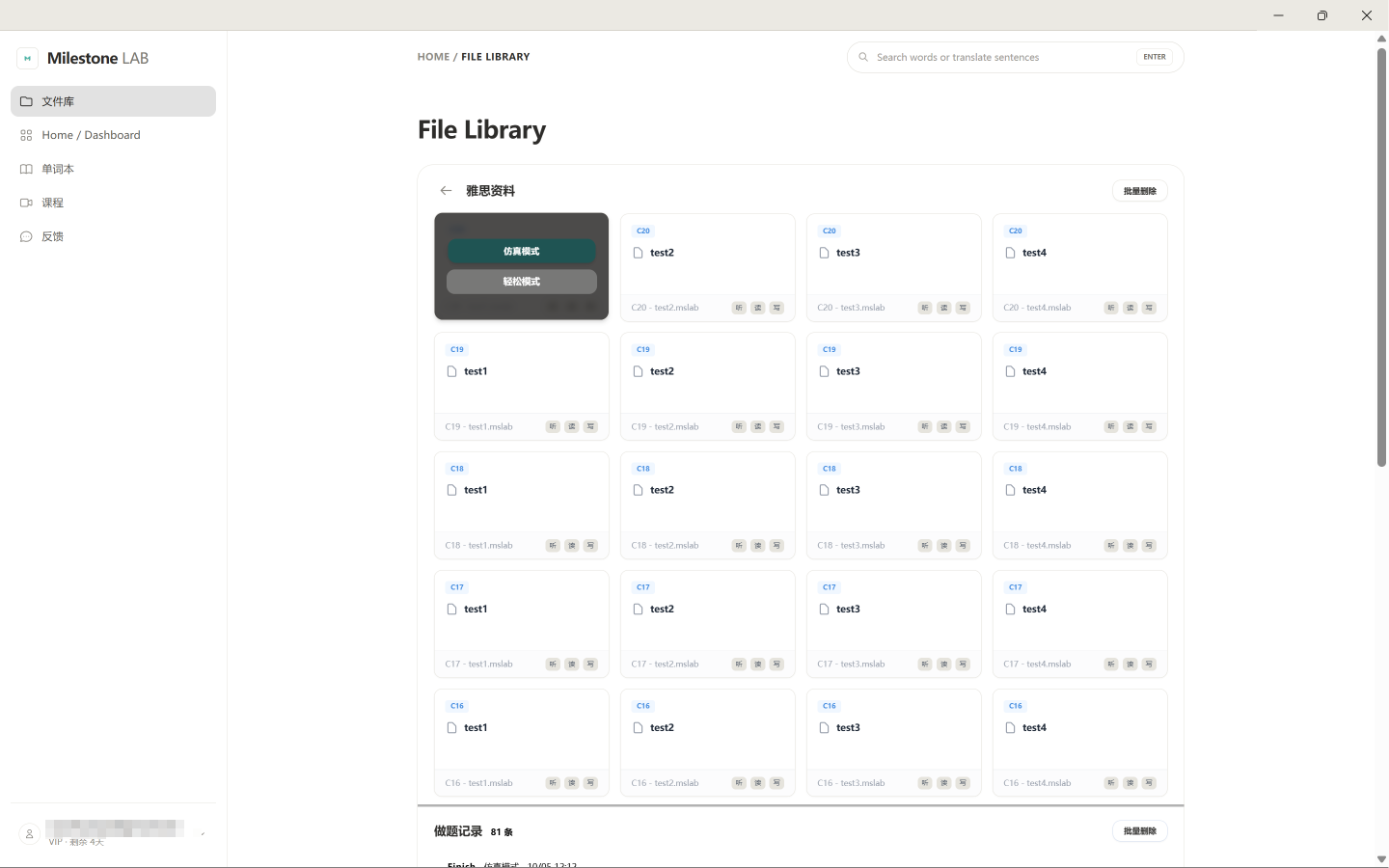Click the 写 tag on C18 test4 card

tap(1149, 546)
